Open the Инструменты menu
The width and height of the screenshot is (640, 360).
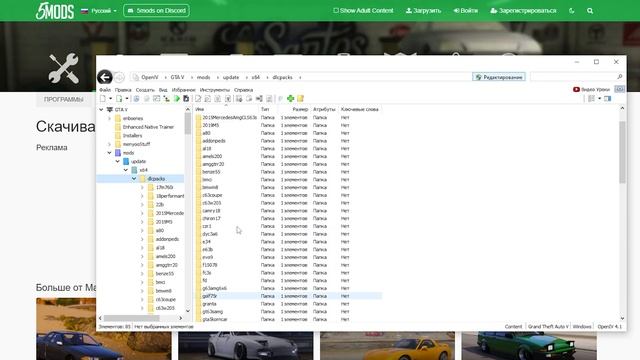tap(215, 90)
